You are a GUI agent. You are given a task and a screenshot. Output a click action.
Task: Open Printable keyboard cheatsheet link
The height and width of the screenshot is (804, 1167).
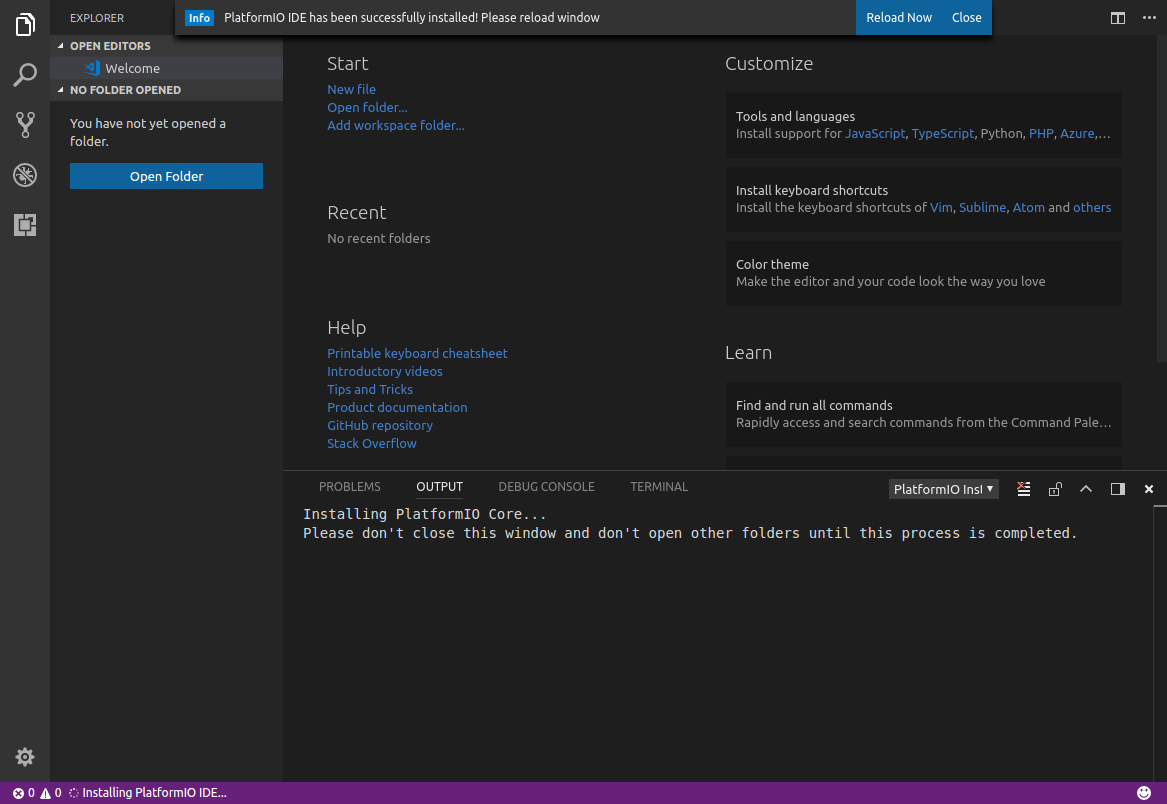click(417, 354)
